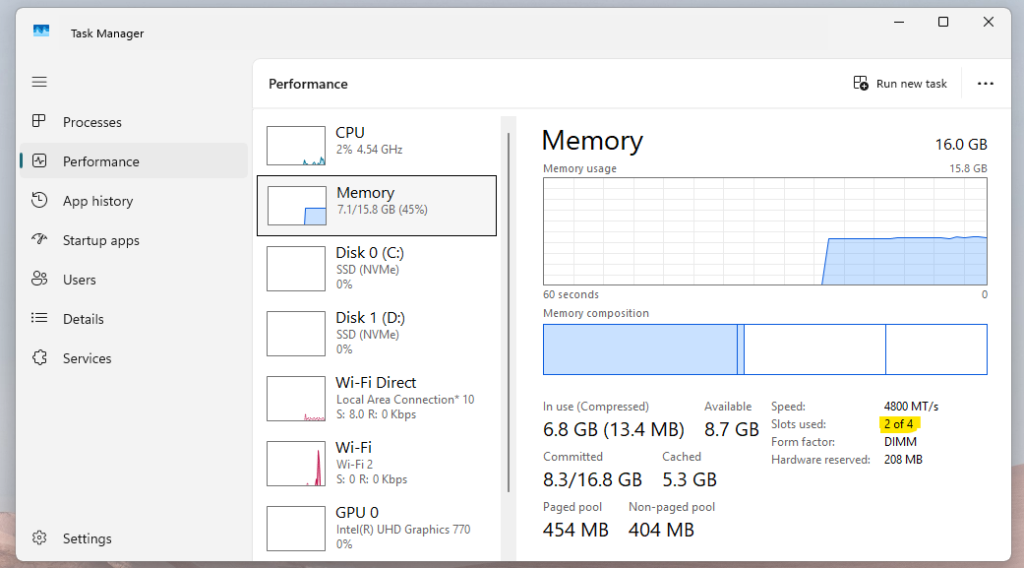Click the Paged pool 454 MB value
1024x568 pixels.
click(x=575, y=530)
